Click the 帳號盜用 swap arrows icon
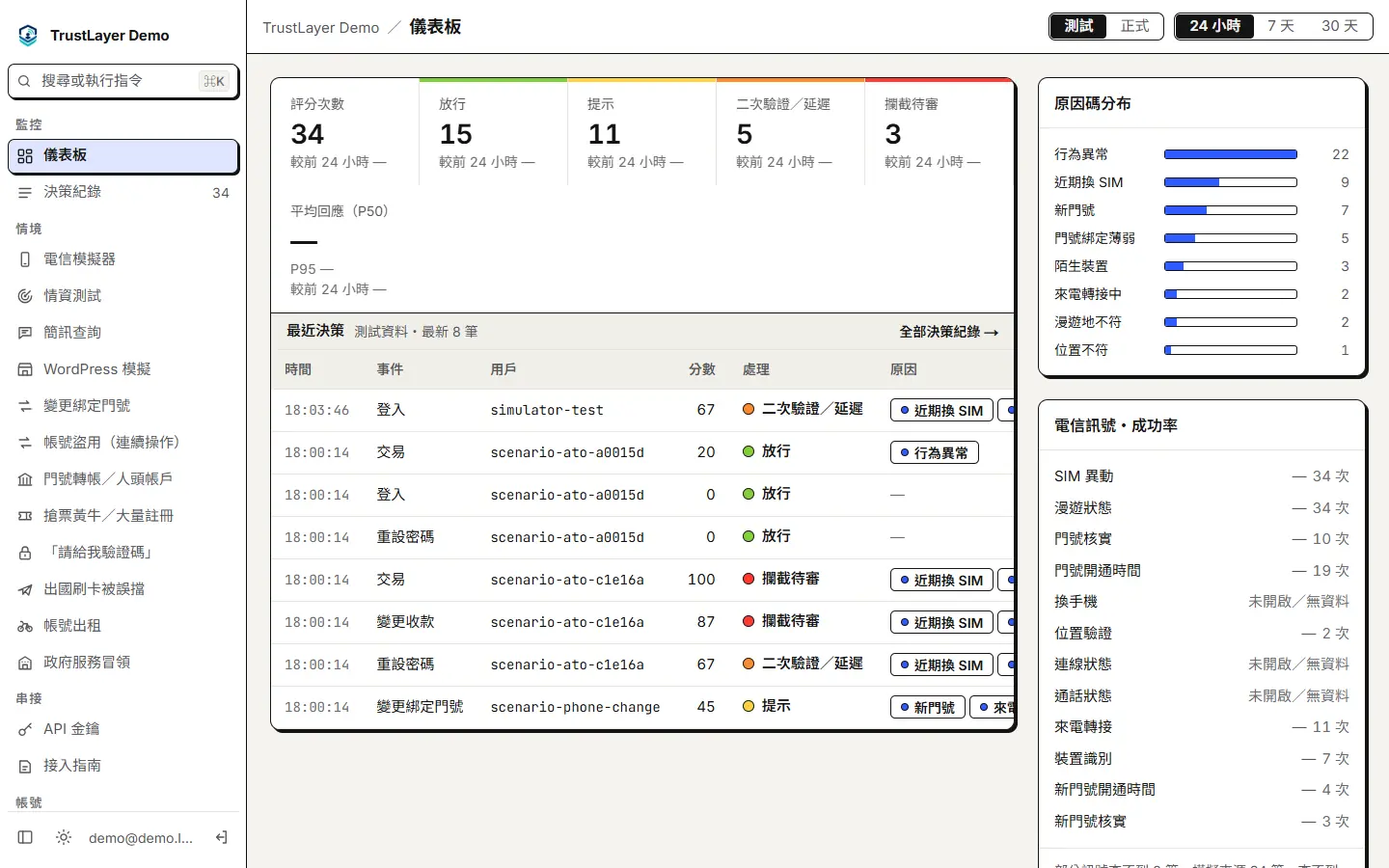 25,443
